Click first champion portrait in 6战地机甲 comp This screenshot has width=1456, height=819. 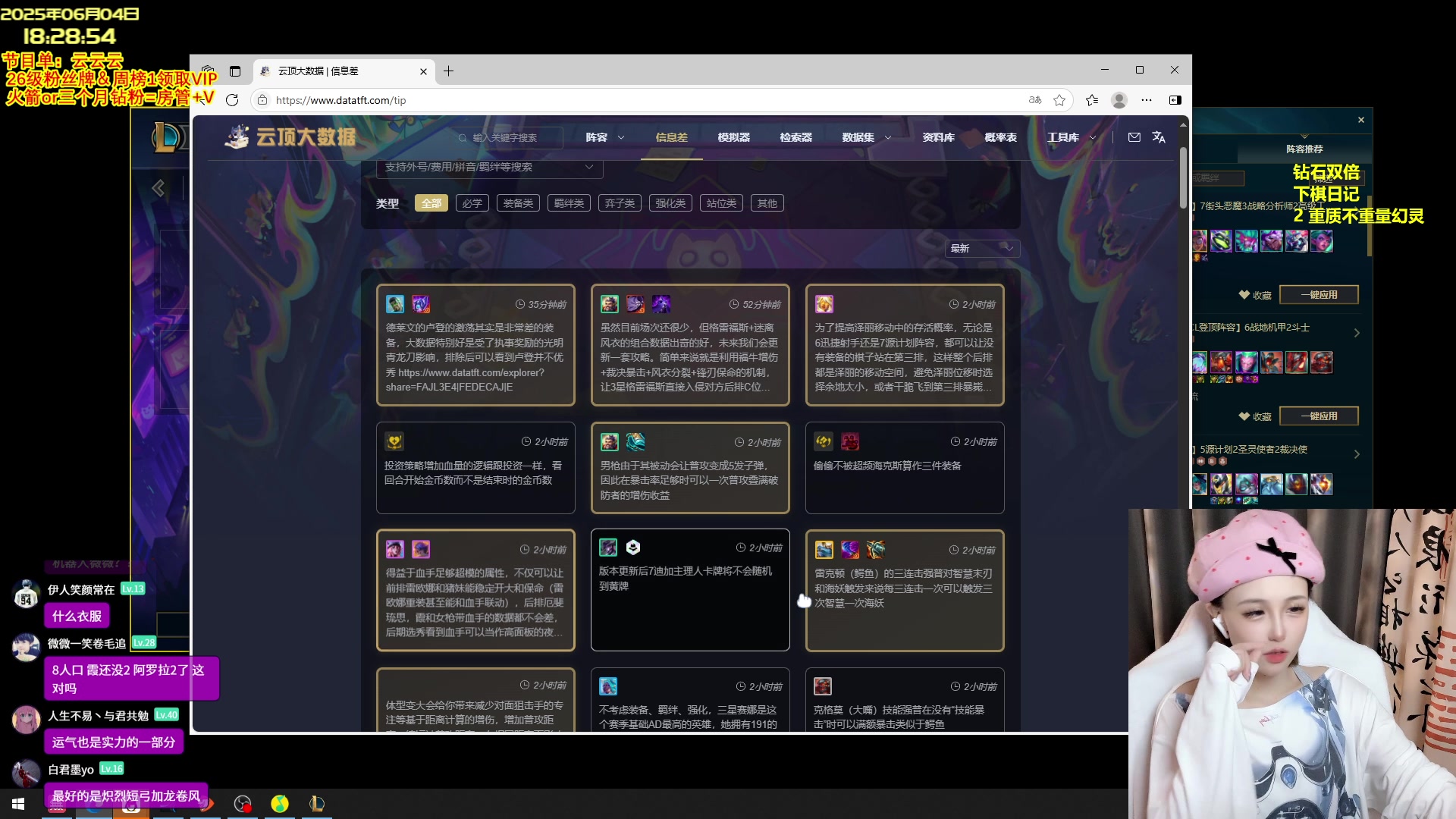coord(1199,362)
